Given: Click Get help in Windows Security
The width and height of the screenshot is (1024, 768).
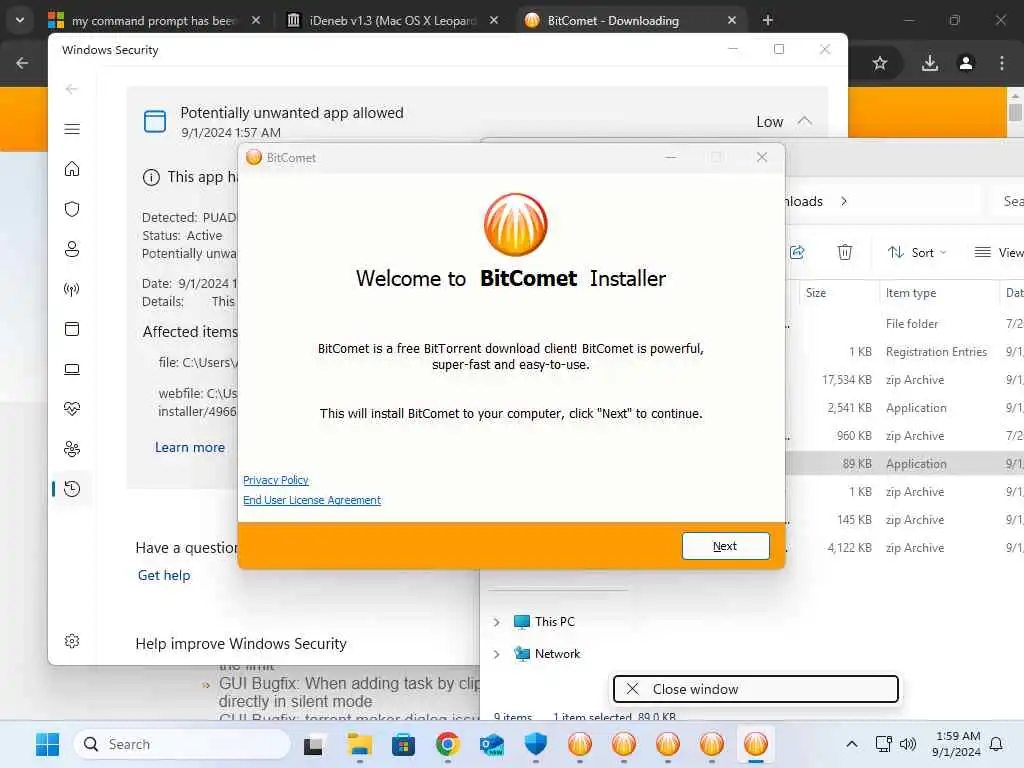Looking at the screenshot, I should click(164, 575).
